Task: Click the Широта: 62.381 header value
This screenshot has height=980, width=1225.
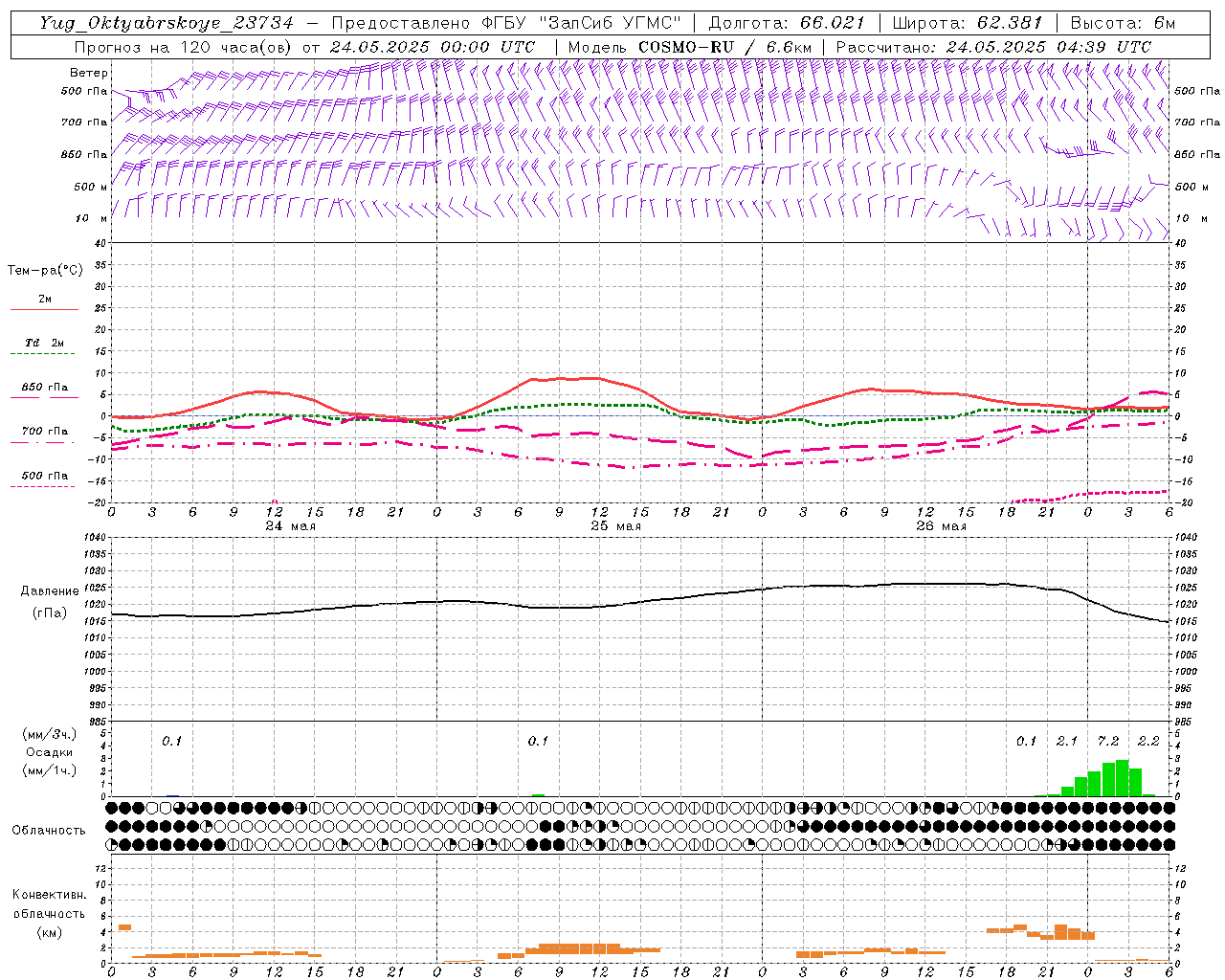Action: pyautogui.click(x=968, y=23)
